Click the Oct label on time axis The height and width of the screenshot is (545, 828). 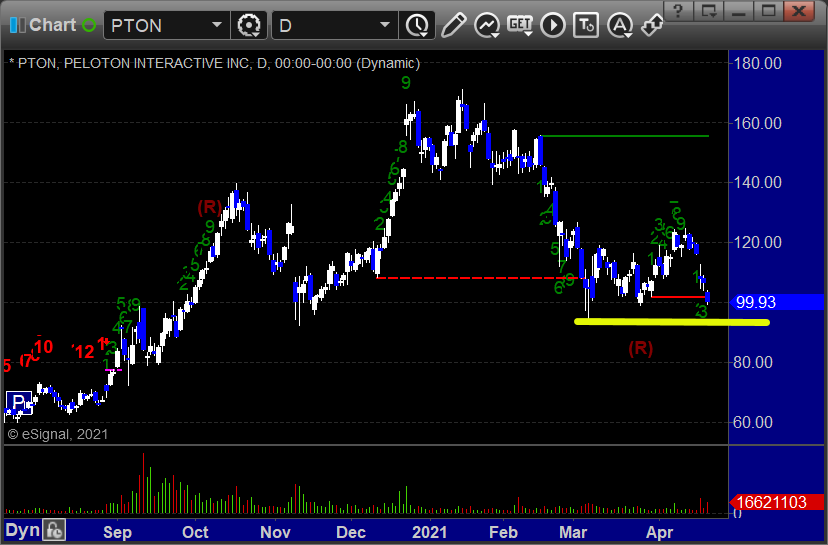(195, 532)
